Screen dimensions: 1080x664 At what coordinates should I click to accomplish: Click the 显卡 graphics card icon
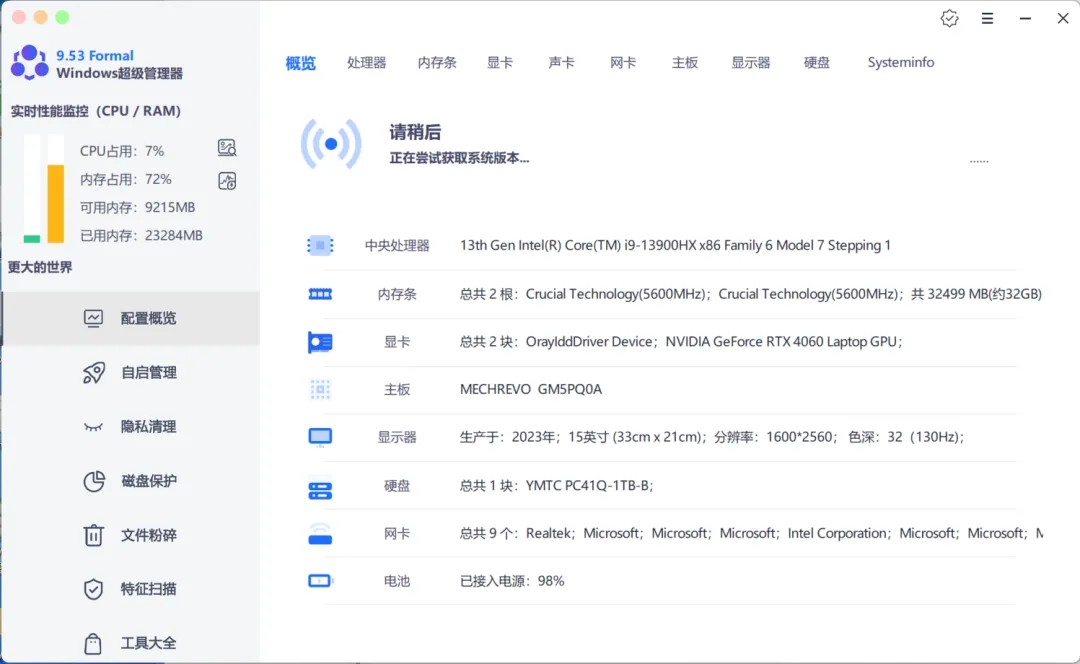(x=320, y=342)
